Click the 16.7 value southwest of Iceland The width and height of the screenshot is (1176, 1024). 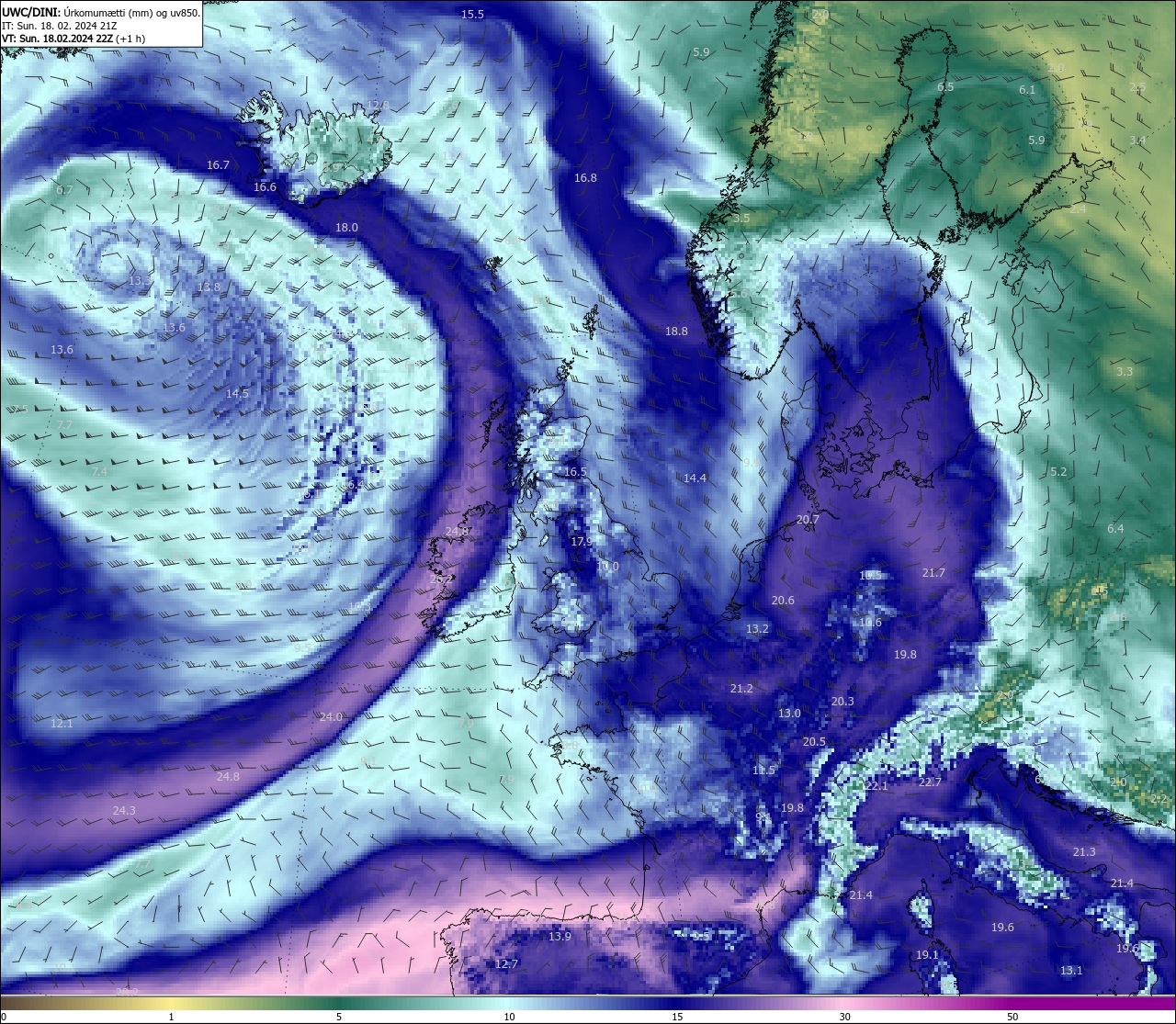[x=218, y=165]
